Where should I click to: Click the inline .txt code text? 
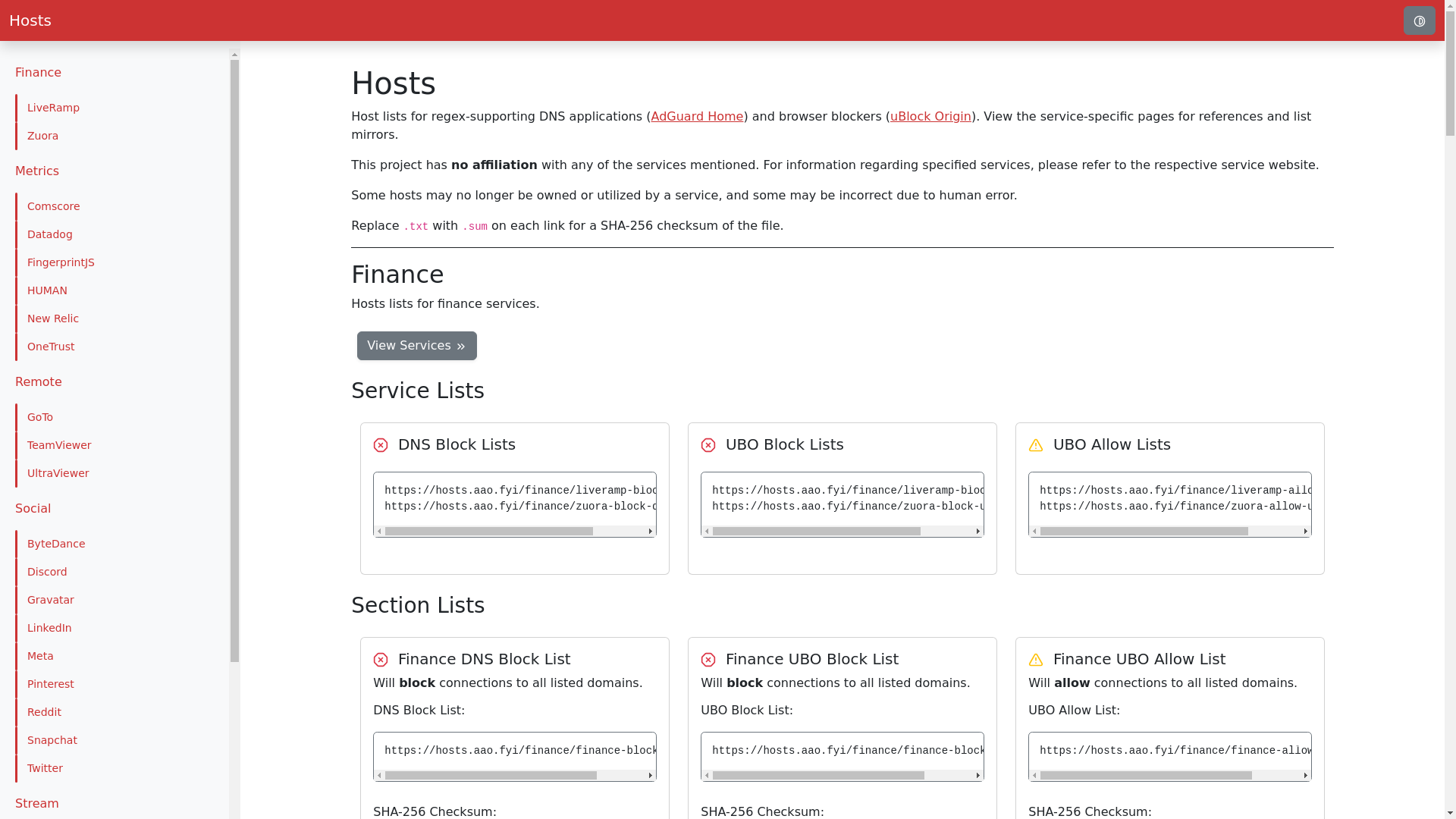point(416,227)
